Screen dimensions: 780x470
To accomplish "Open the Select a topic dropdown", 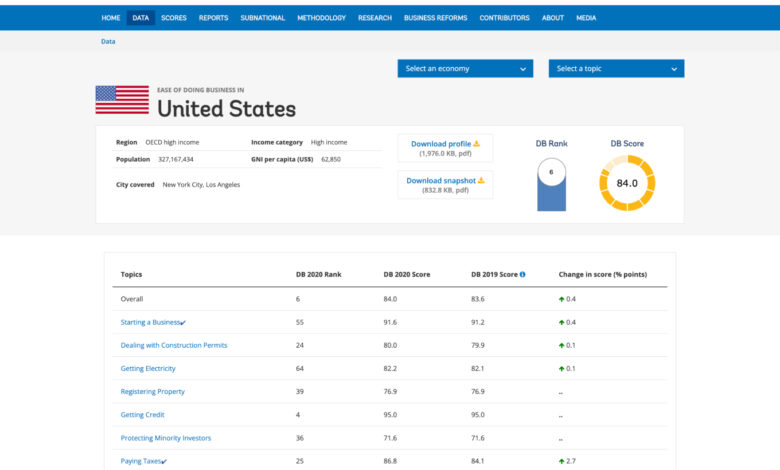I will pos(616,69).
